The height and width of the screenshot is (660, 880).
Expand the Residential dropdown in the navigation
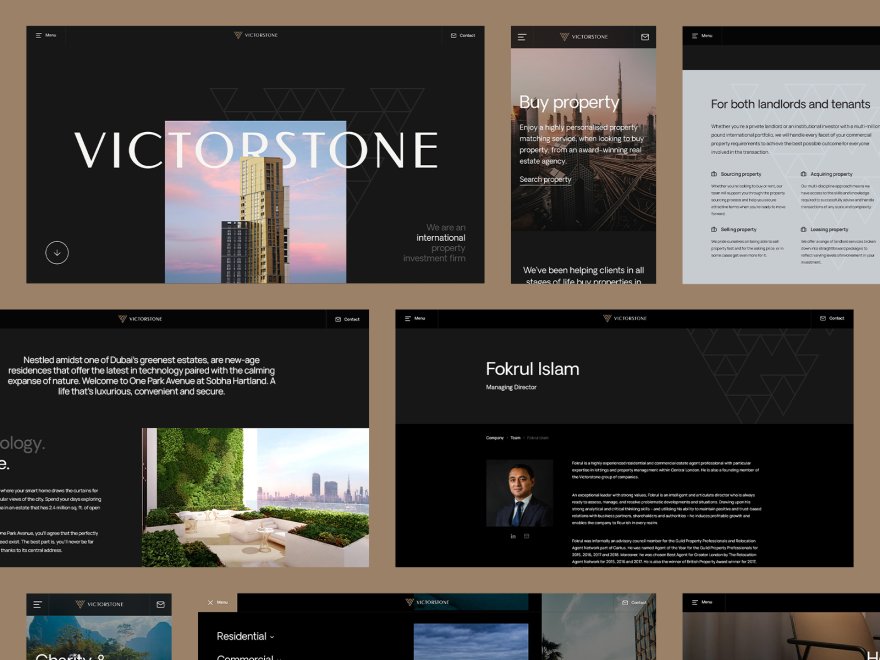243,635
